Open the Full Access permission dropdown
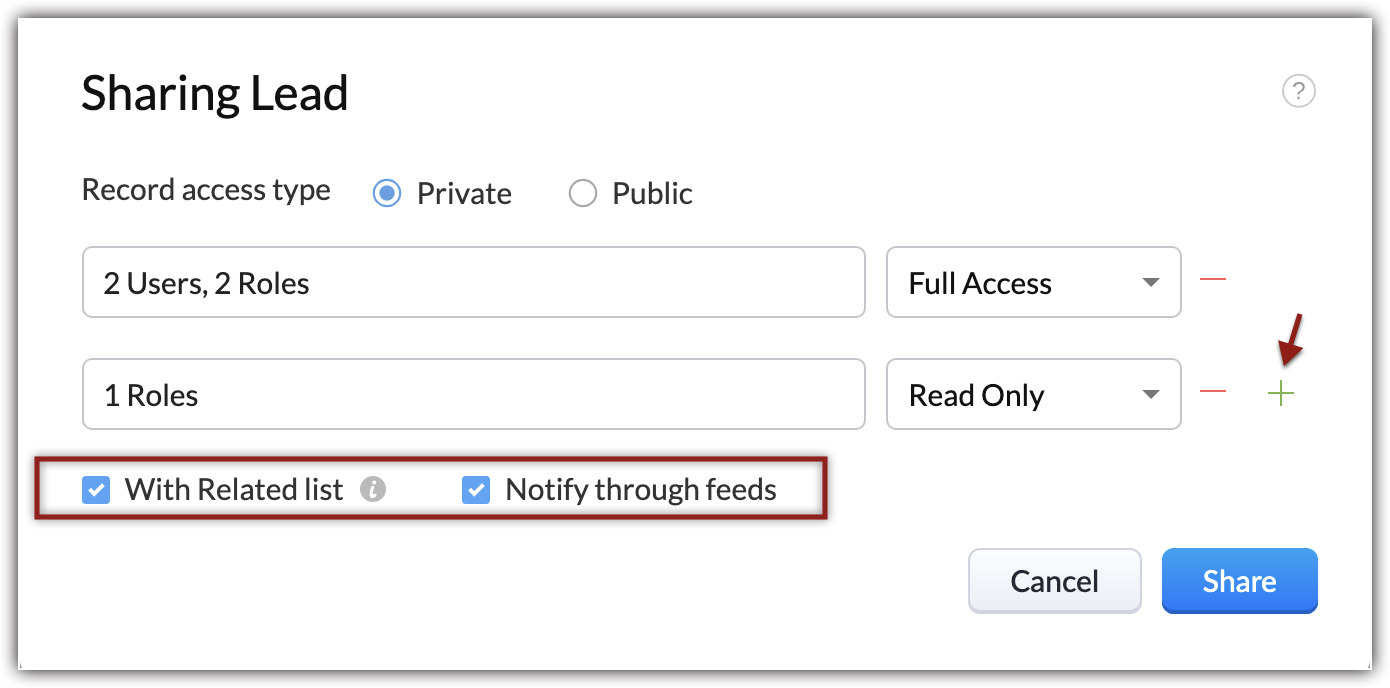 [1033, 283]
